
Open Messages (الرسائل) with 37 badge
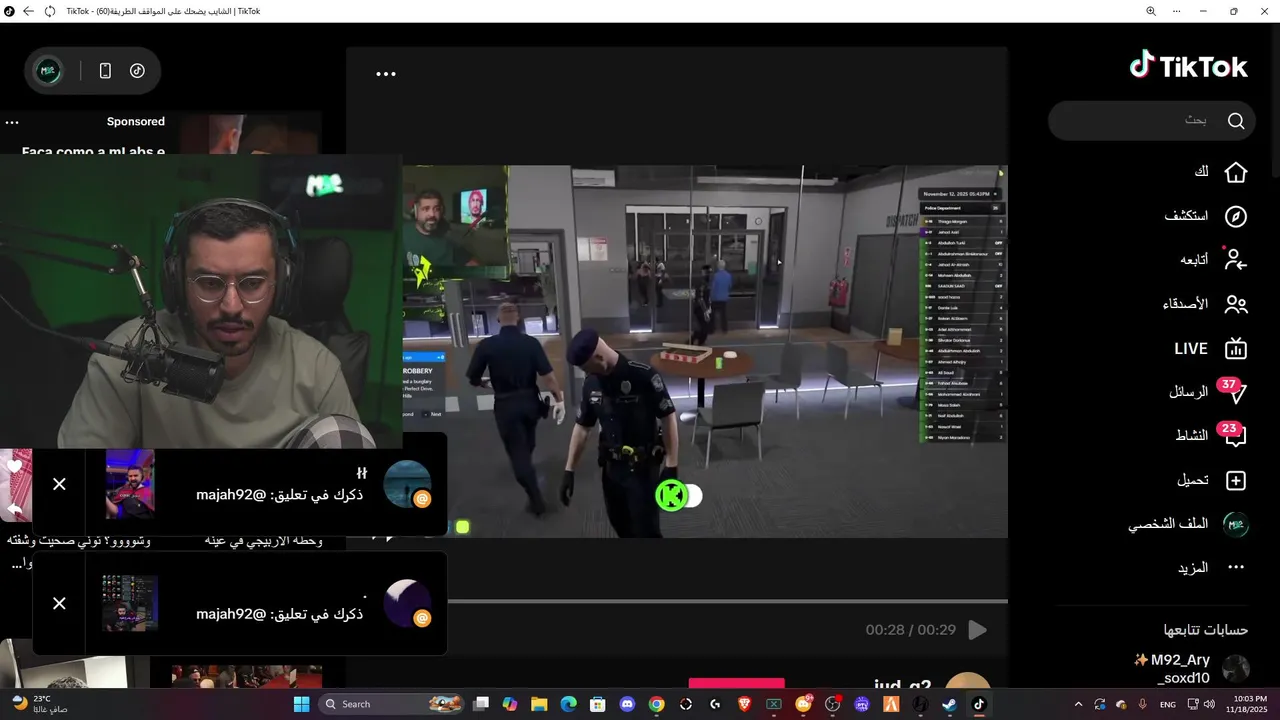pyautogui.click(x=1208, y=391)
